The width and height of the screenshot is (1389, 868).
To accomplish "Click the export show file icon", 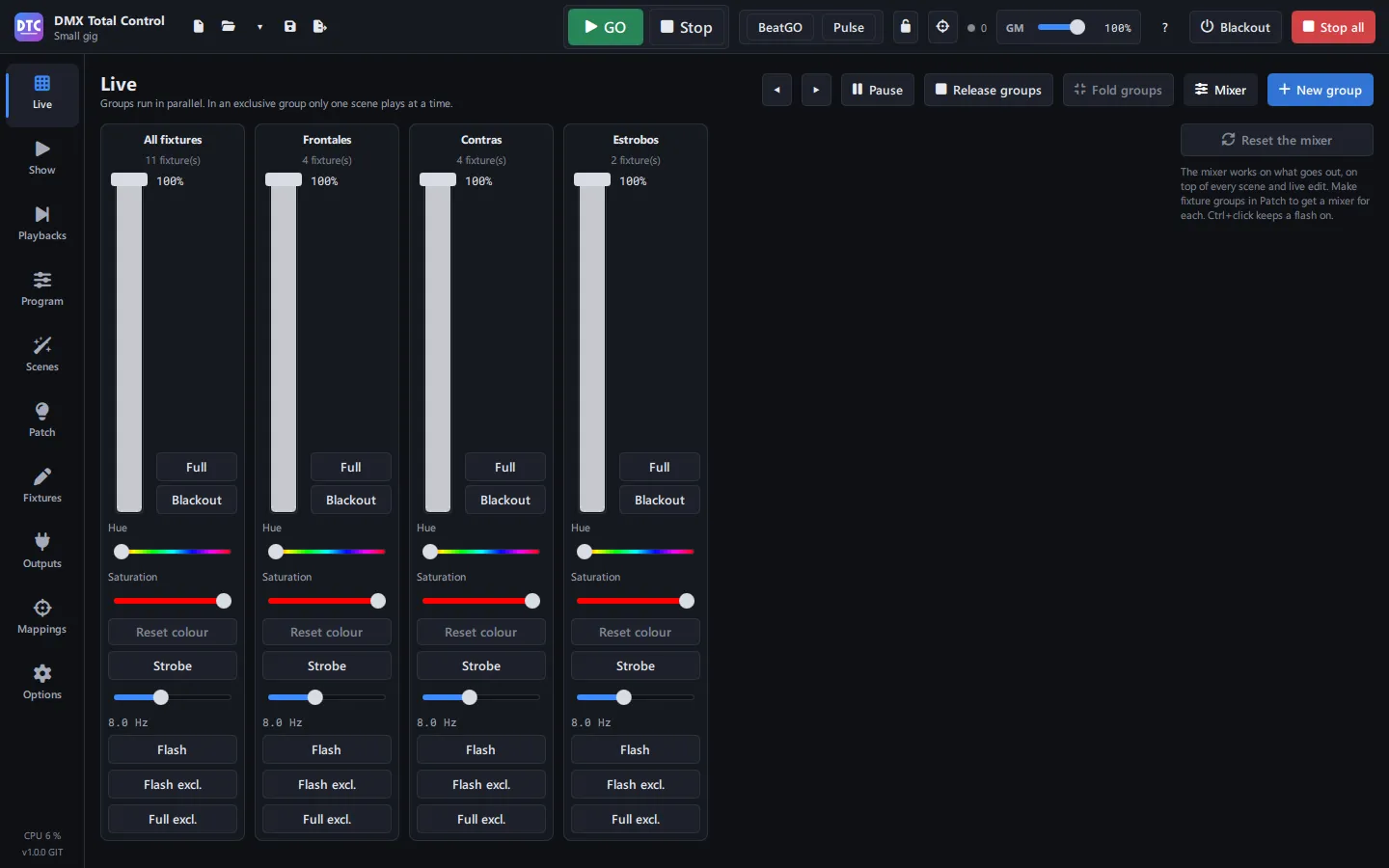I will pyautogui.click(x=320, y=27).
